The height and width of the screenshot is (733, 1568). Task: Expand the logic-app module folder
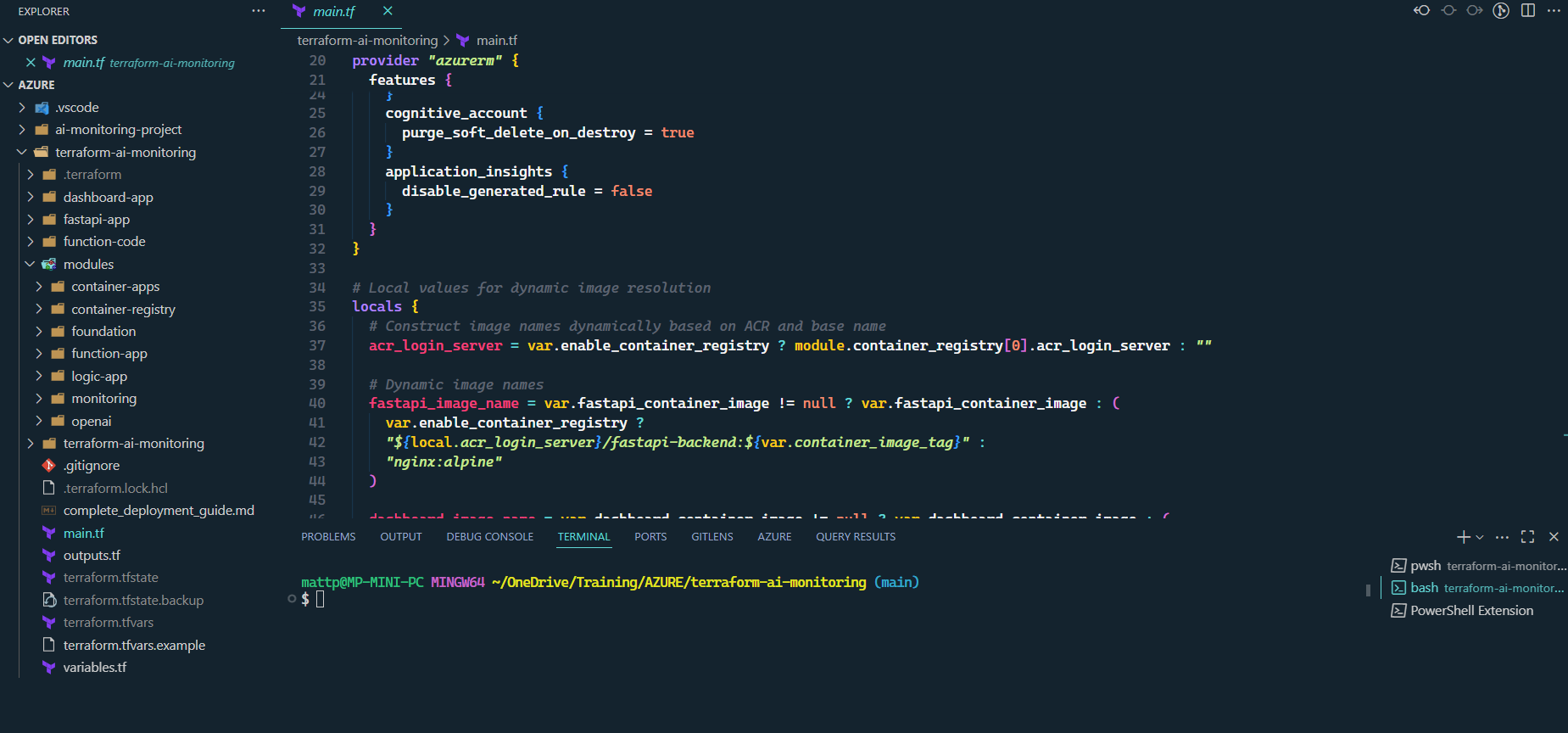coord(39,377)
